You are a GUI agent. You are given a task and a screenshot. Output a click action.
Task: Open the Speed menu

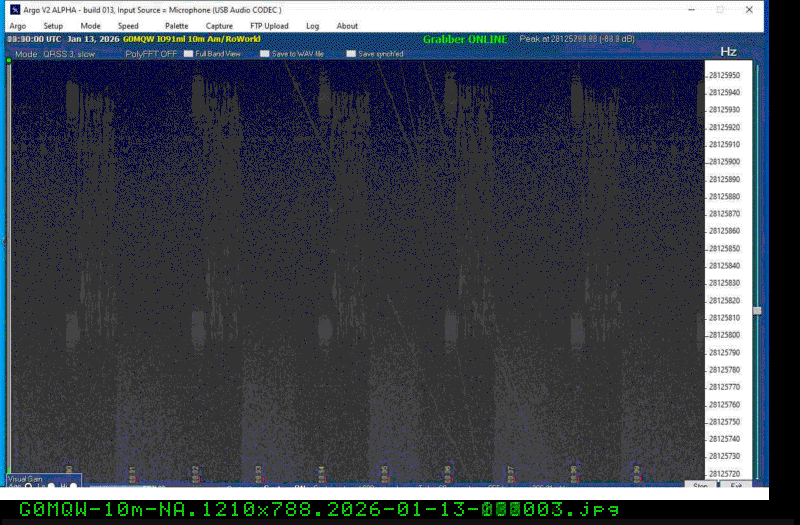point(128,26)
